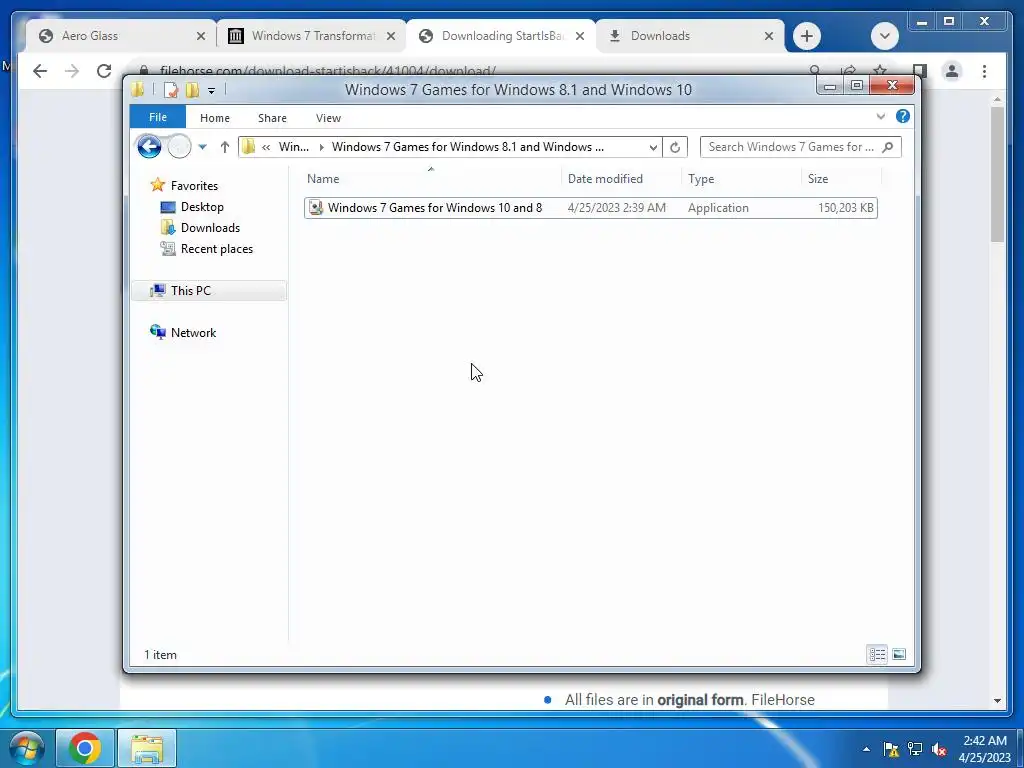Switch to Windows 7 Transformation tab
The width and height of the screenshot is (1024, 768).
pos(312,36)
